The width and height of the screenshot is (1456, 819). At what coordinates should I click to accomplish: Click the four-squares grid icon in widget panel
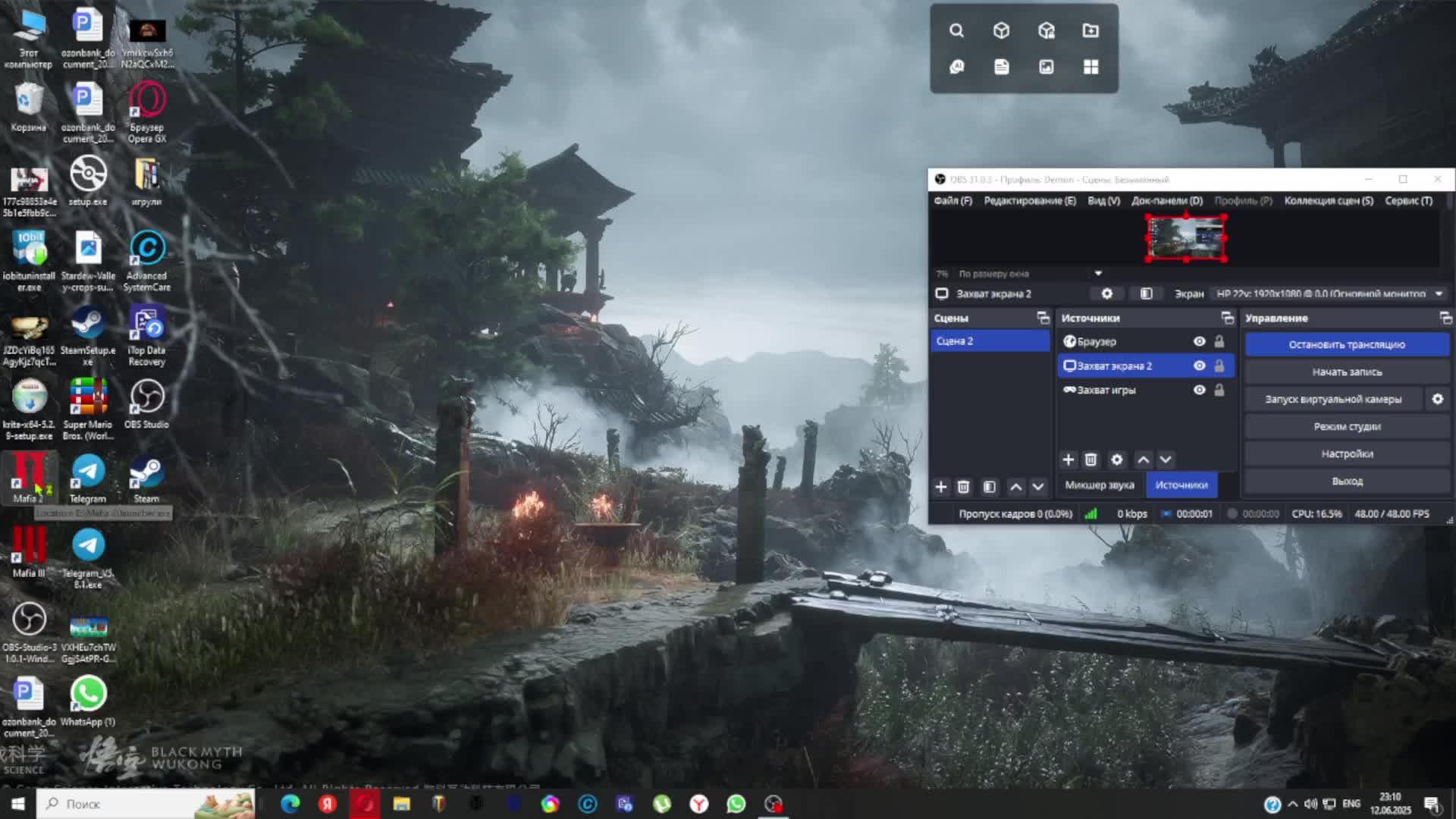(1090, 67)
